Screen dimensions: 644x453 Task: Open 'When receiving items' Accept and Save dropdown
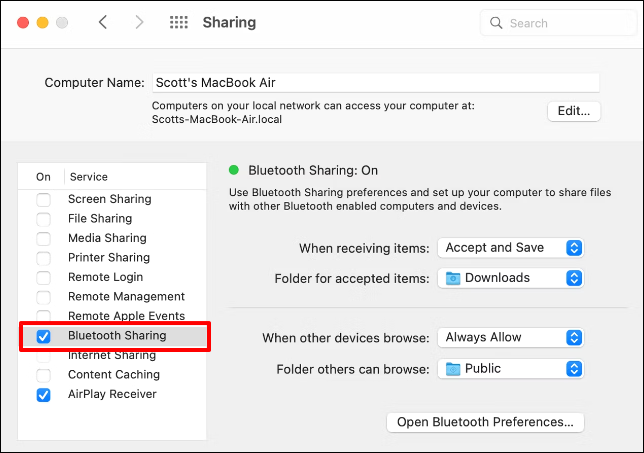510,248
